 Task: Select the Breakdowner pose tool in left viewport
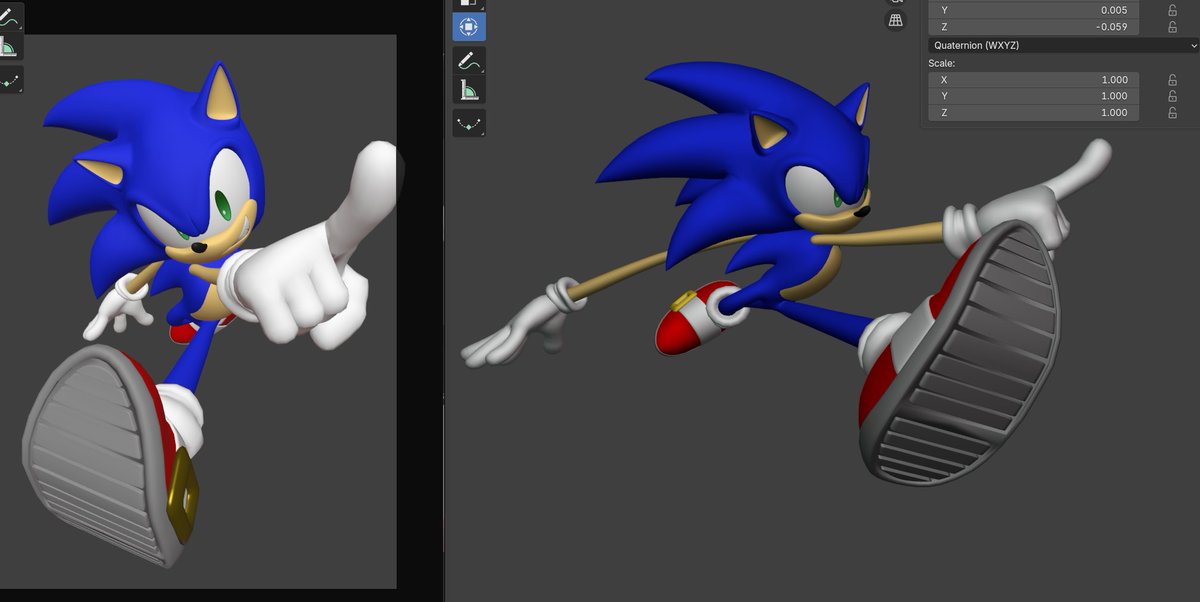pos(10,80)
